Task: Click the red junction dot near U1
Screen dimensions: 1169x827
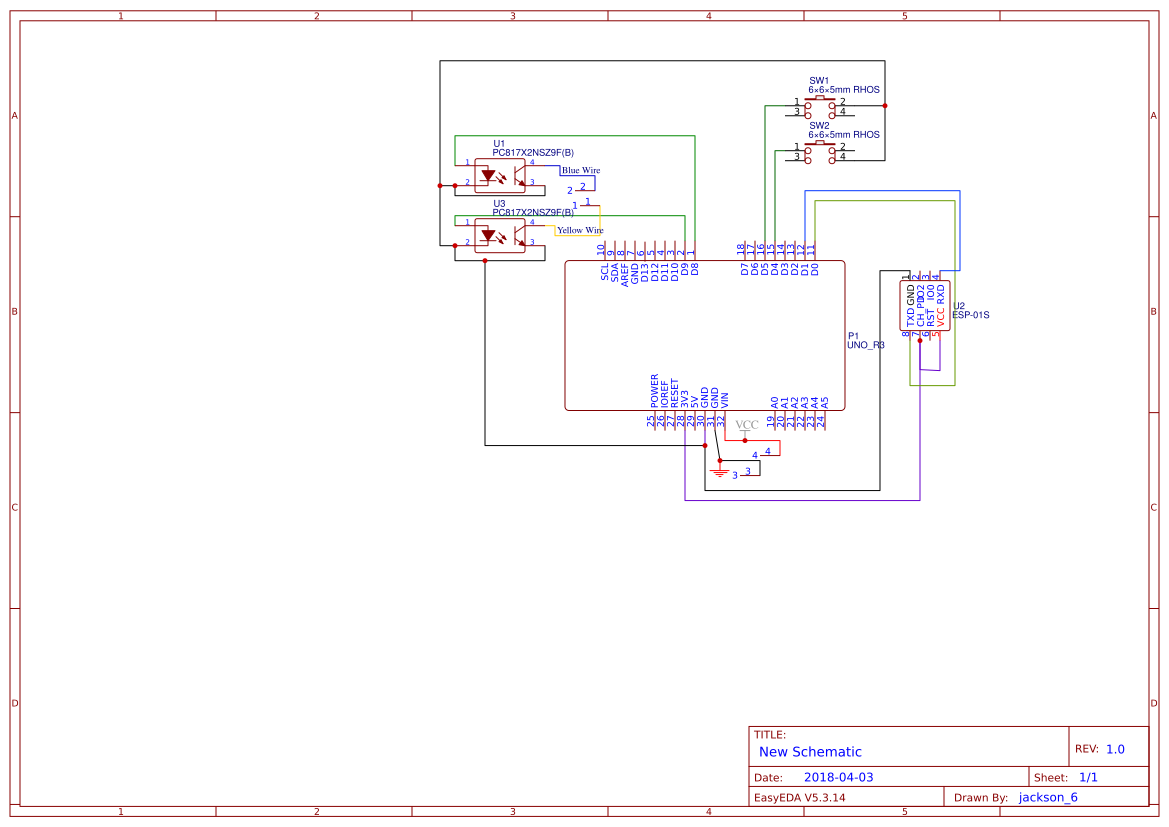Action: 454,185
